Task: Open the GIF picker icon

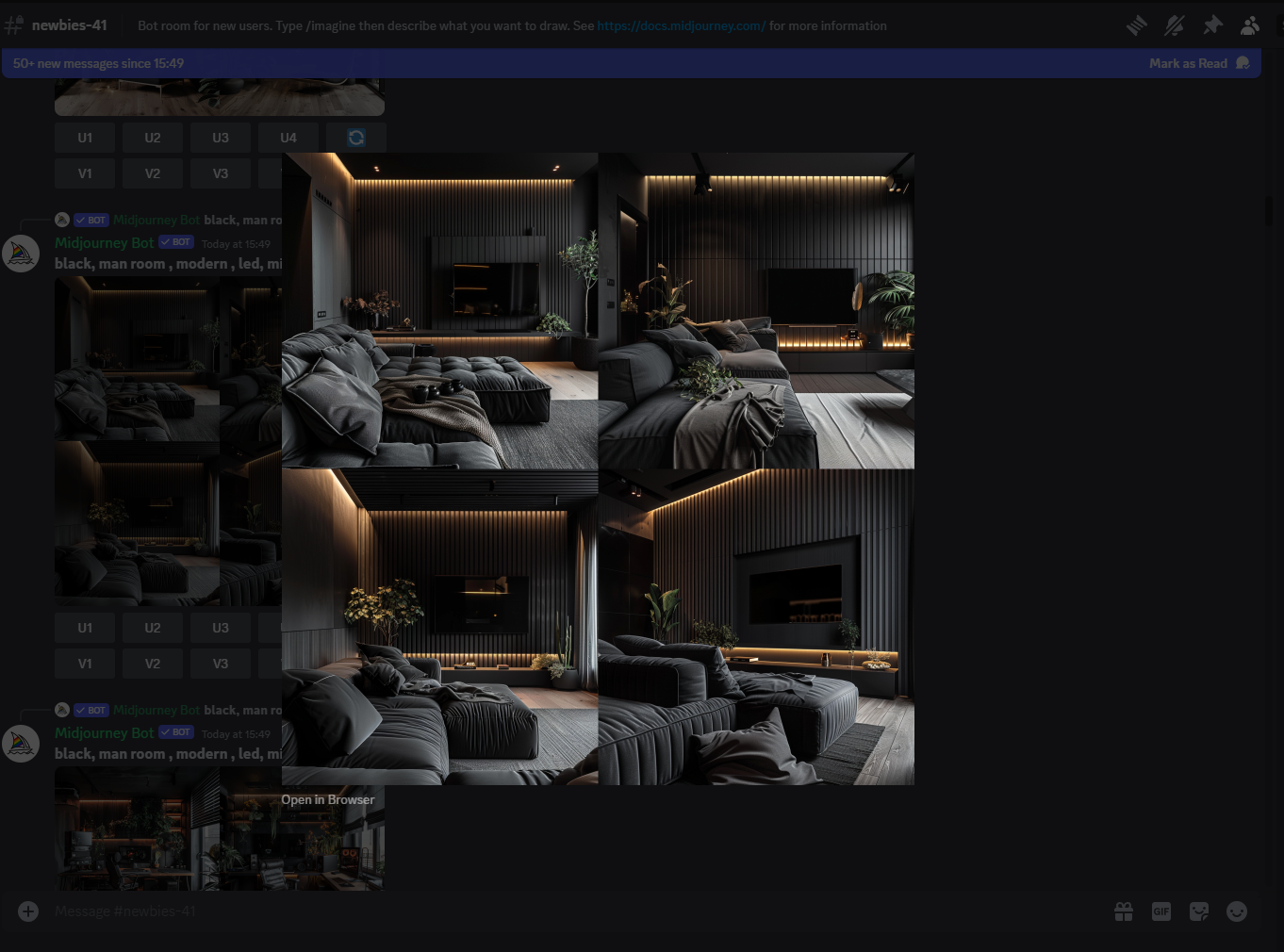Action: [1161, 911]
